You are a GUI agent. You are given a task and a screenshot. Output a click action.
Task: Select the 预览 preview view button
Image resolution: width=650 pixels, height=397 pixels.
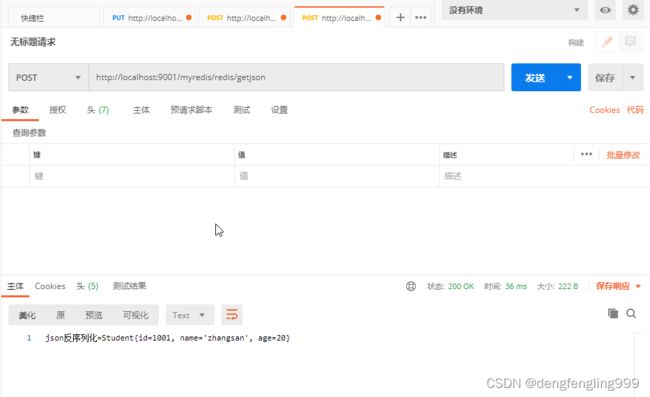[x=94, y=315]
